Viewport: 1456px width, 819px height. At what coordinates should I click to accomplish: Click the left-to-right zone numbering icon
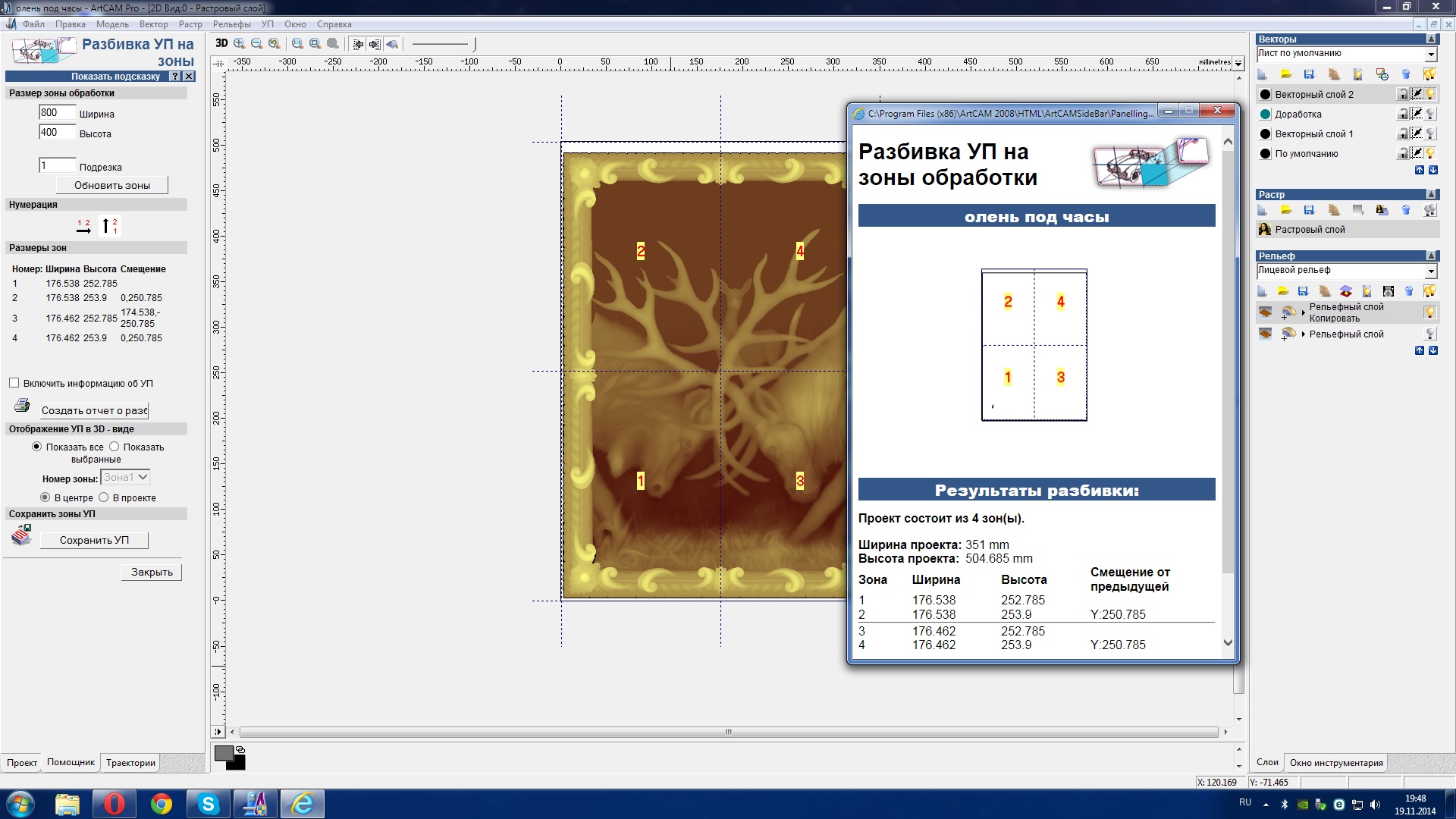coord(83,226)
